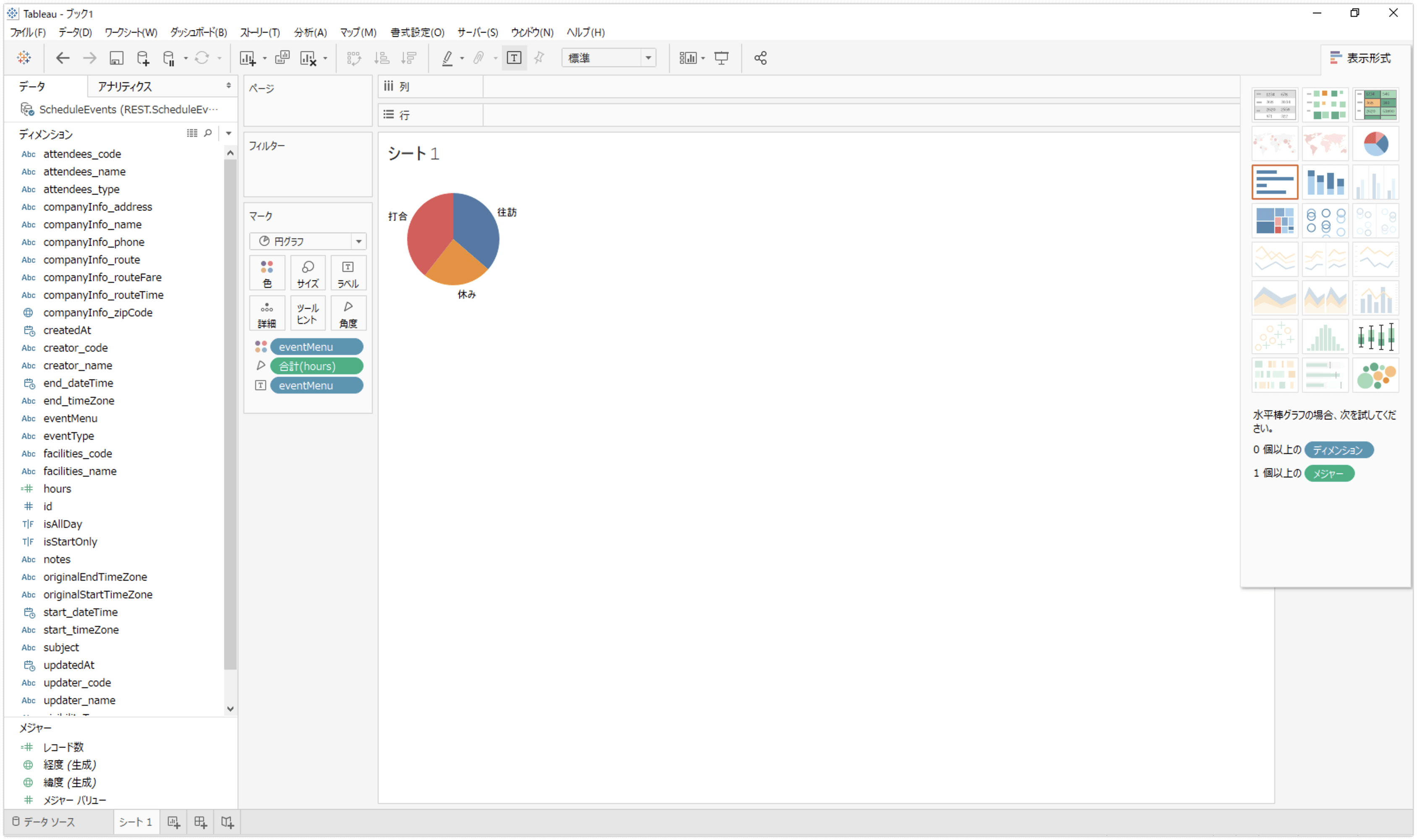Click the Presentation mode icon
Screen dimensions: 1417x840
pyautogui.click(x=721, y=58)
